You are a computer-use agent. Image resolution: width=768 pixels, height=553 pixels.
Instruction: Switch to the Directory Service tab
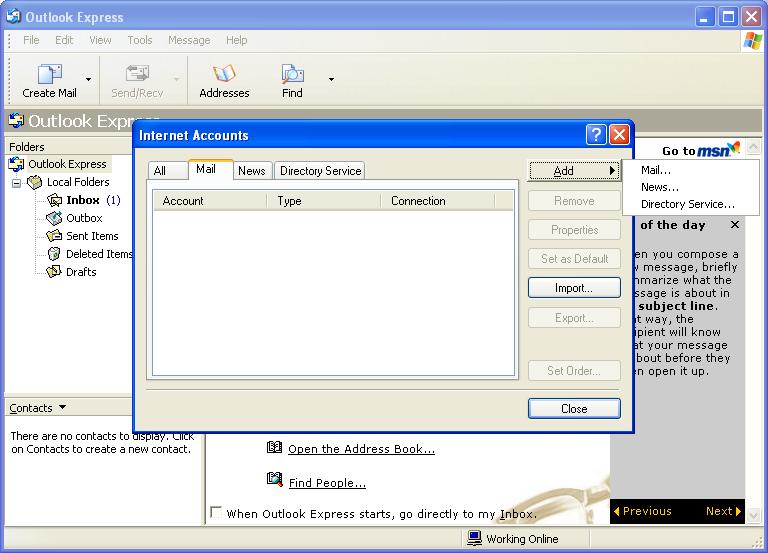[320, 171]
